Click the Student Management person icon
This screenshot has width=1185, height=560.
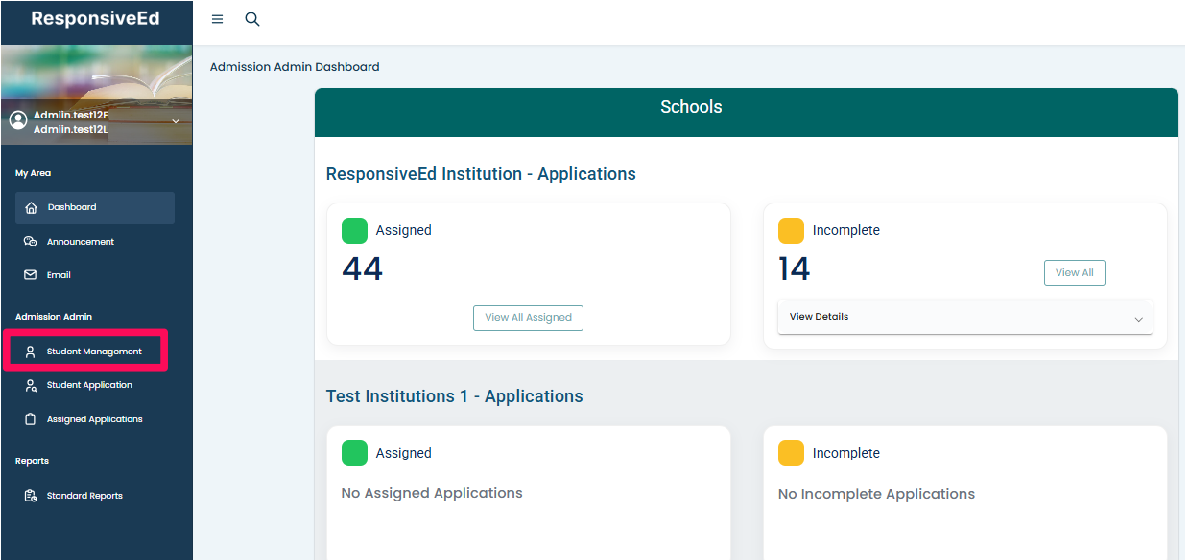click(31, 352)
